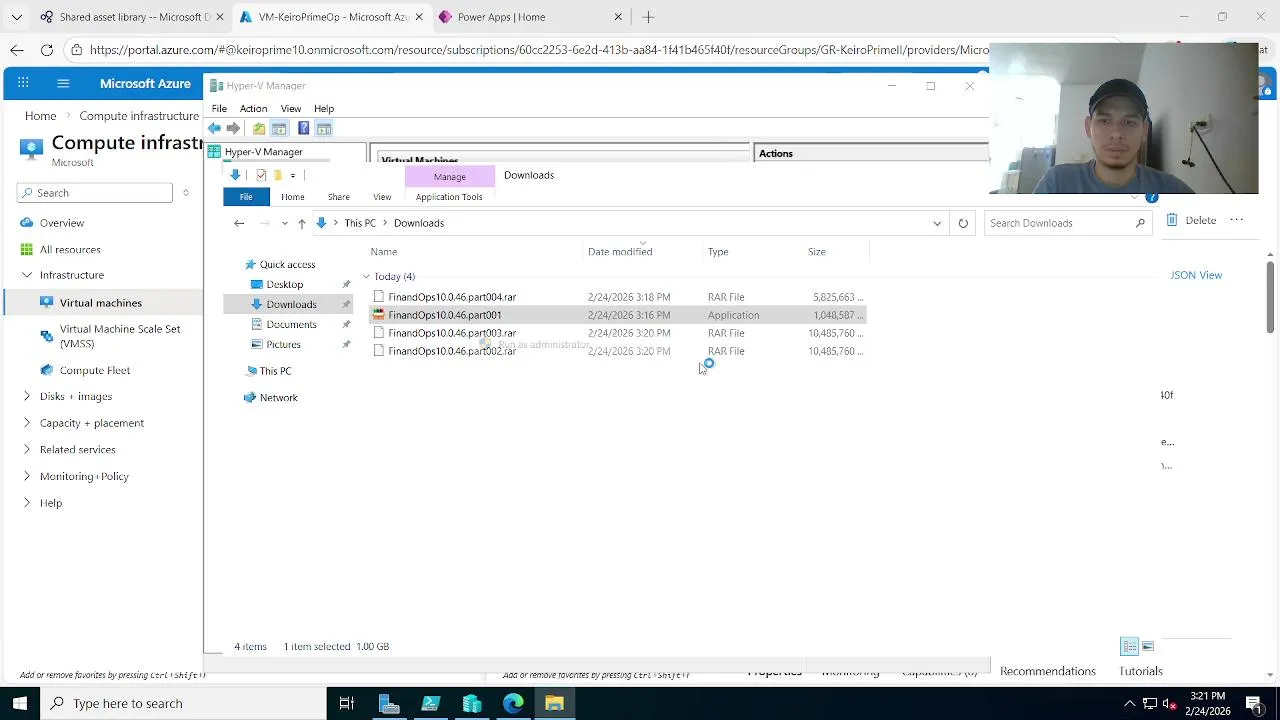Expand Related services section

[x=27, y=449]
